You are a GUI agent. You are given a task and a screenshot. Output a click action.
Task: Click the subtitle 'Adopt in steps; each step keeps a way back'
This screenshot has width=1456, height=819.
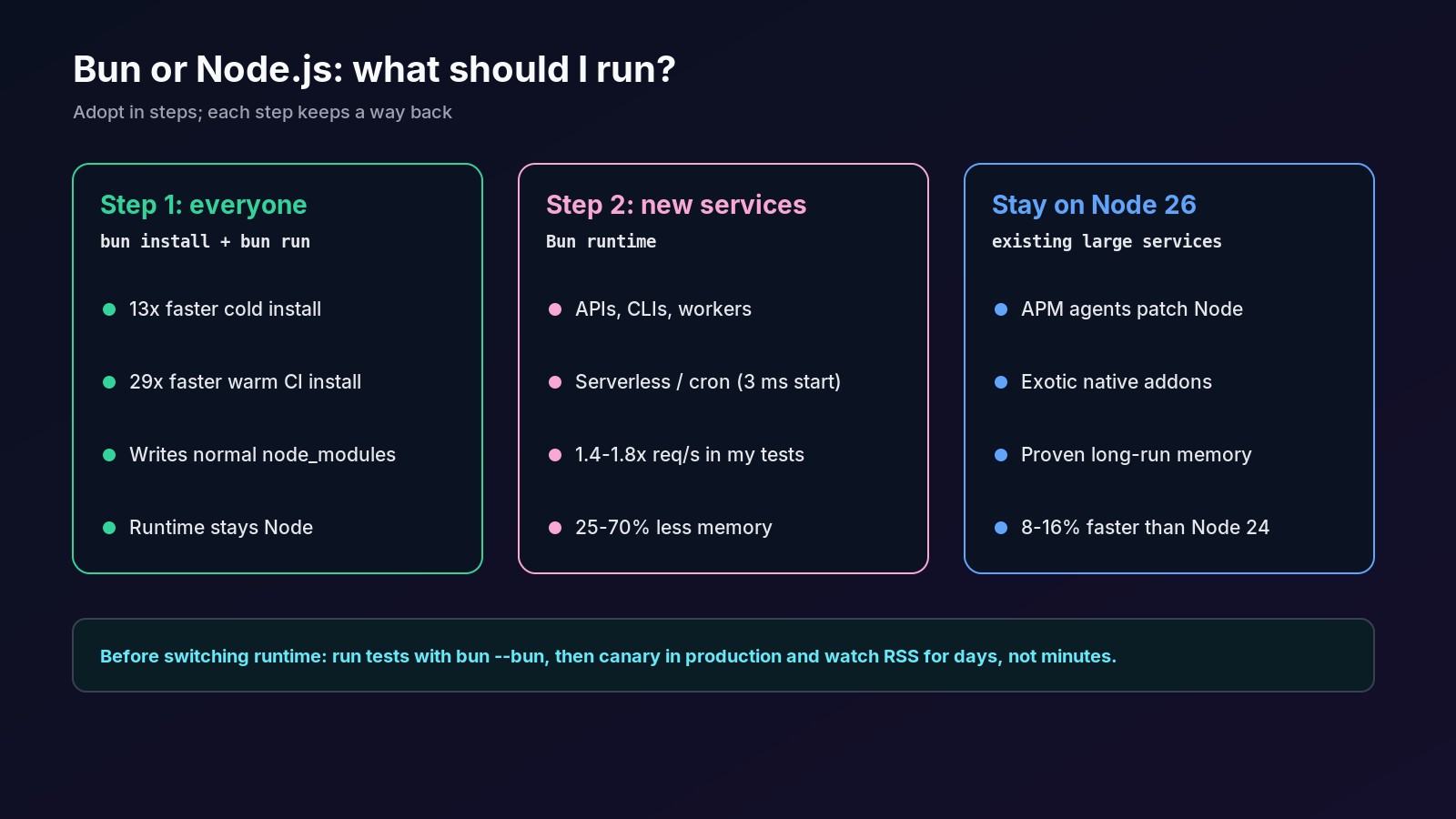tap(262, 112)
